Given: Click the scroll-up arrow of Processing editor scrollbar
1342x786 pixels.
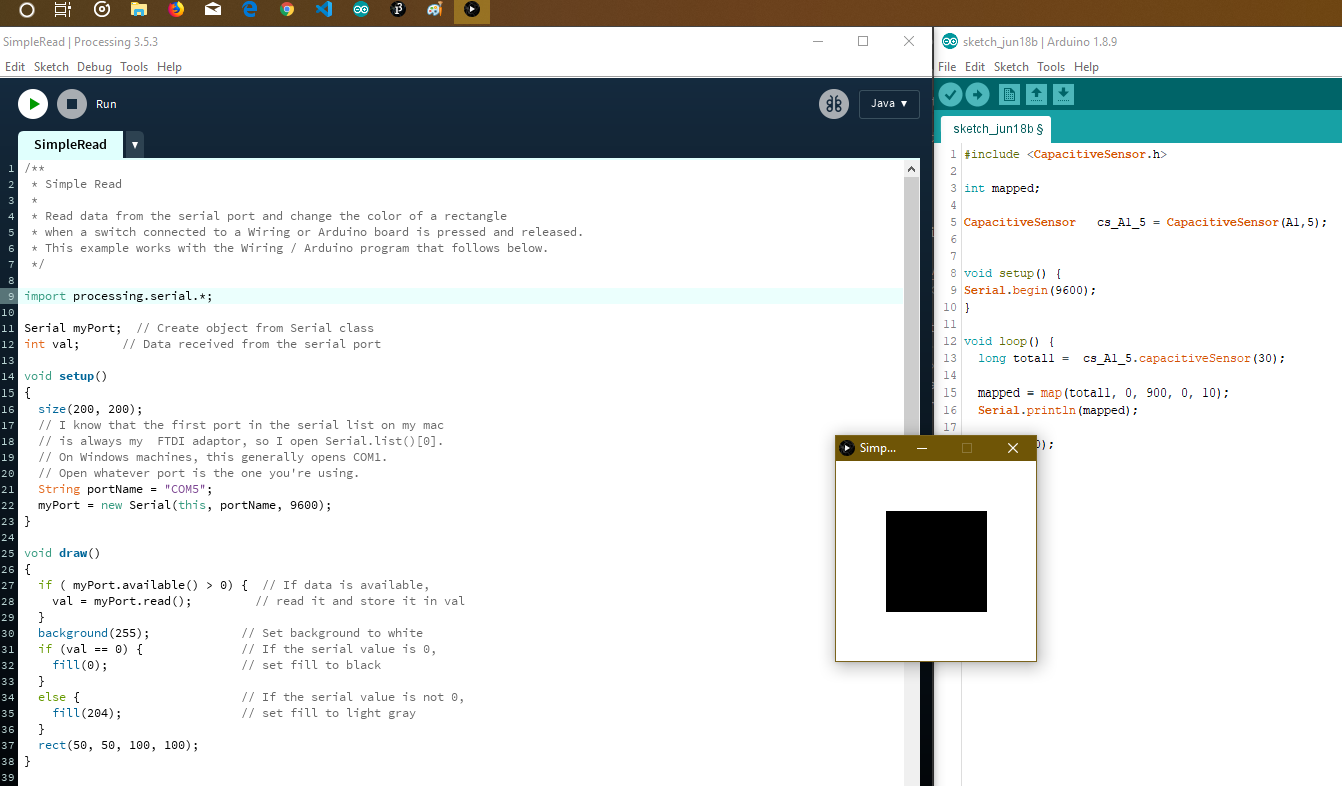Looking at the screenshot, I should 911,170.
